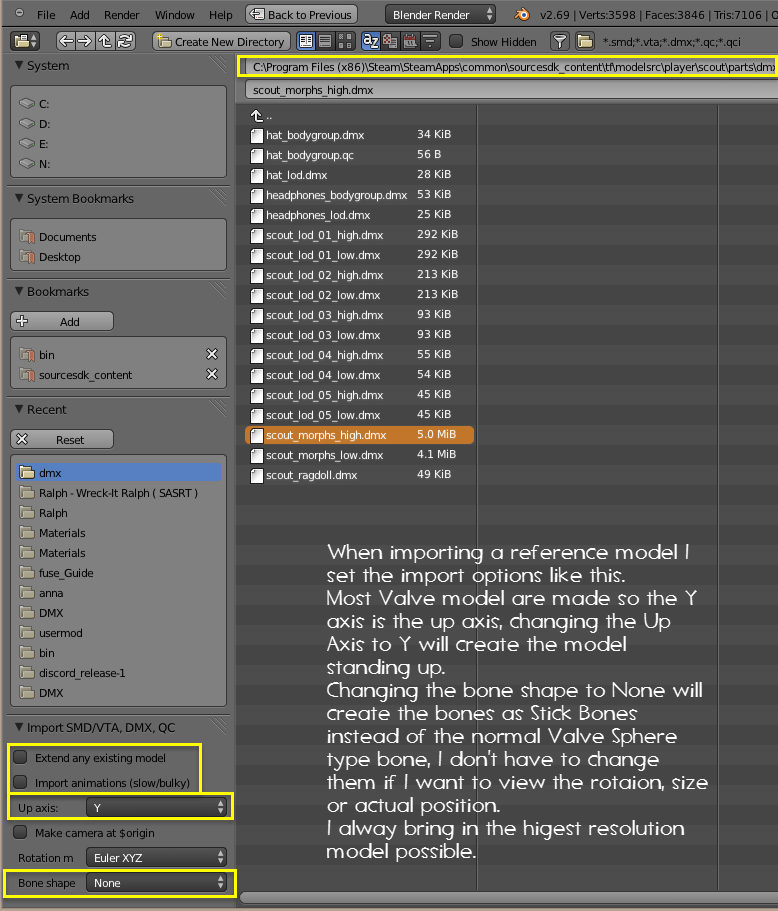Image resolution: width=778 pixels, height=911 pixels.
Task: Click the Blender logo icon
Action: [x=522, y=15]
